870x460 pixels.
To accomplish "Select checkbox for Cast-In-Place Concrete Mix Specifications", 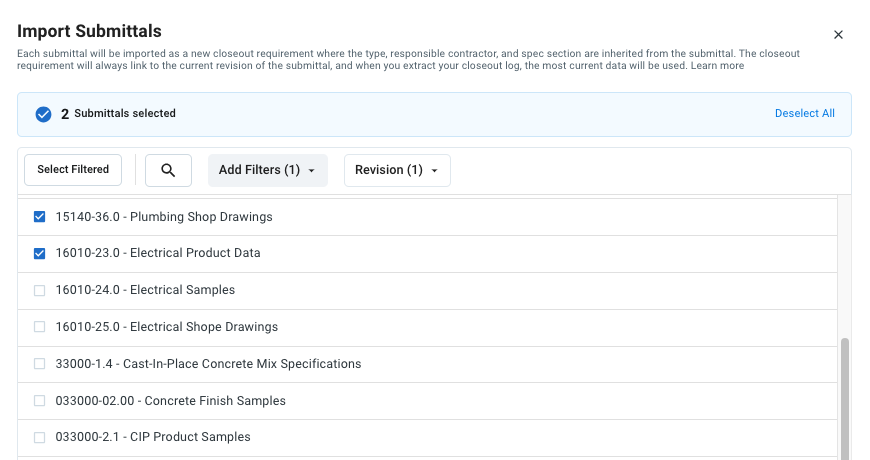I will [x=40, y=364].
